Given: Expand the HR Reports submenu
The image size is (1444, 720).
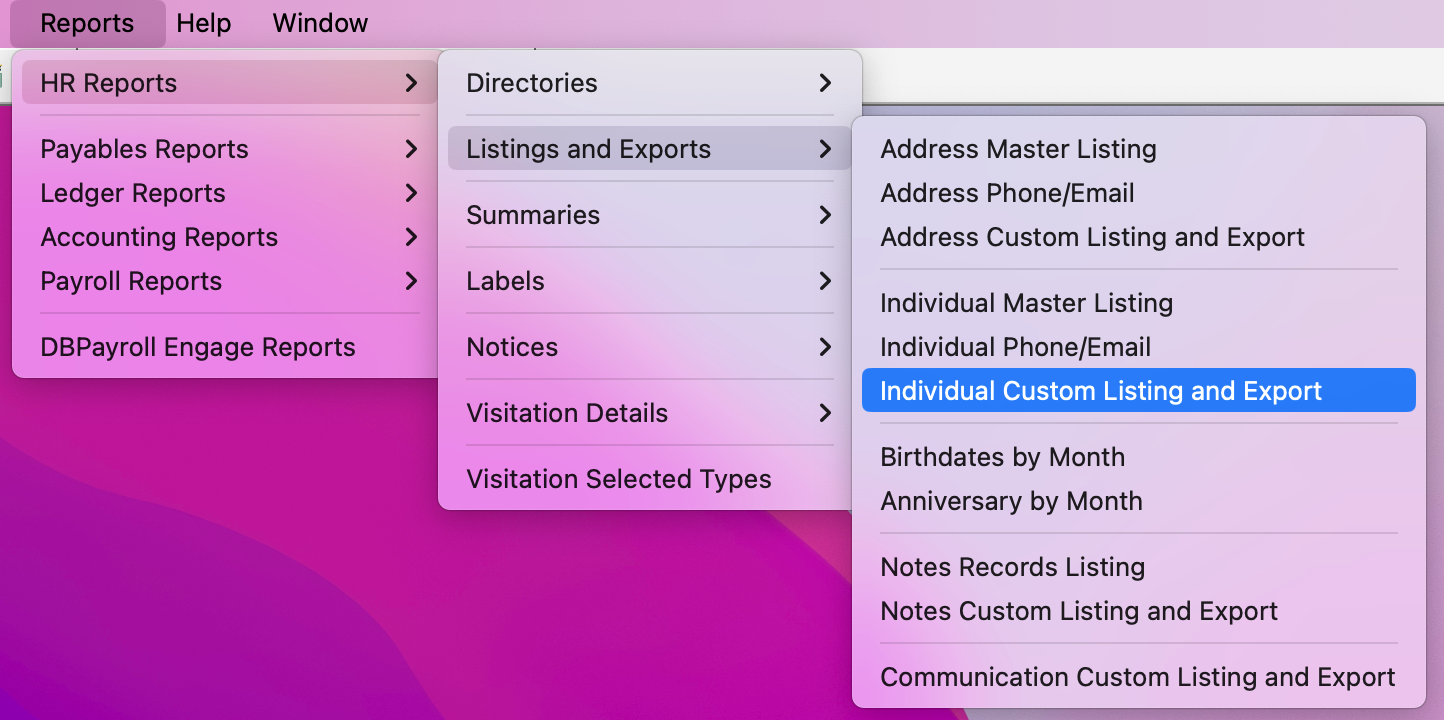Looking at the screenshot, I should coord(228,83).
